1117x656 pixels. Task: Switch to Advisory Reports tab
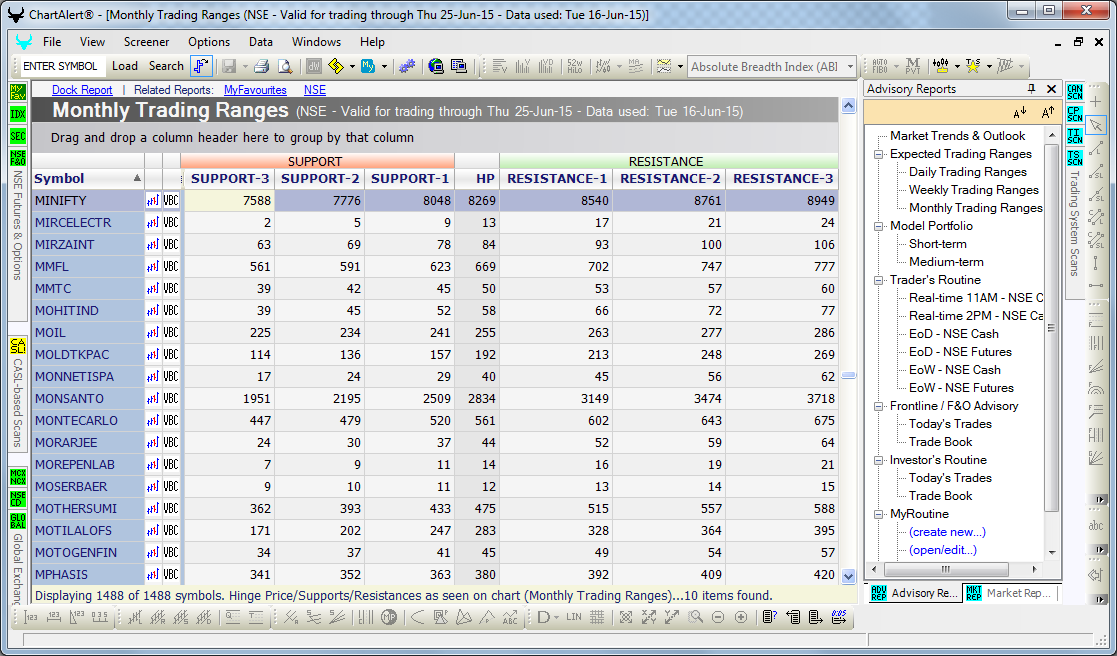915,593
